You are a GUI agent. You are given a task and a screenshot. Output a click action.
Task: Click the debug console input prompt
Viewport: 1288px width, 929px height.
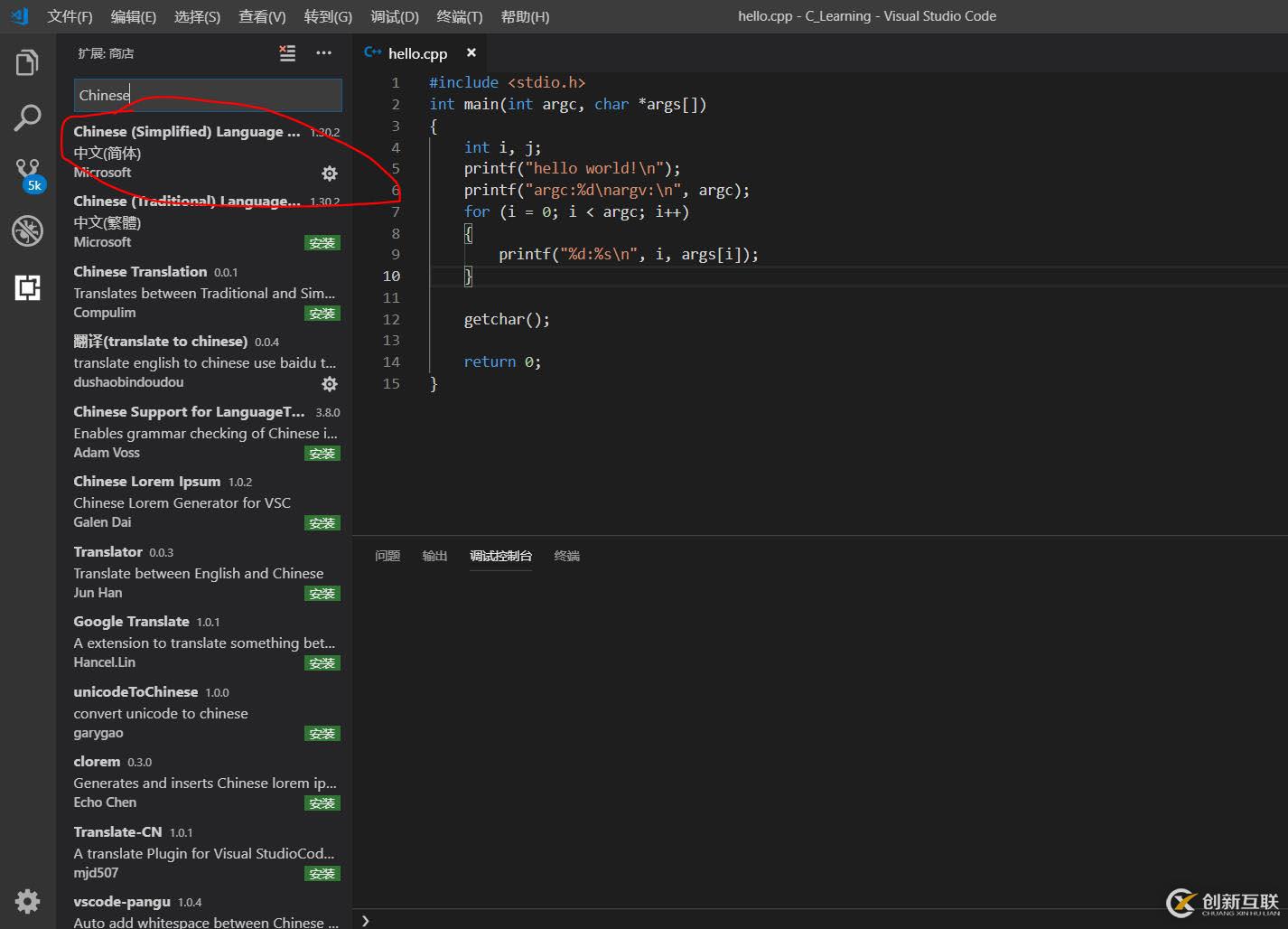click(365, 920)
